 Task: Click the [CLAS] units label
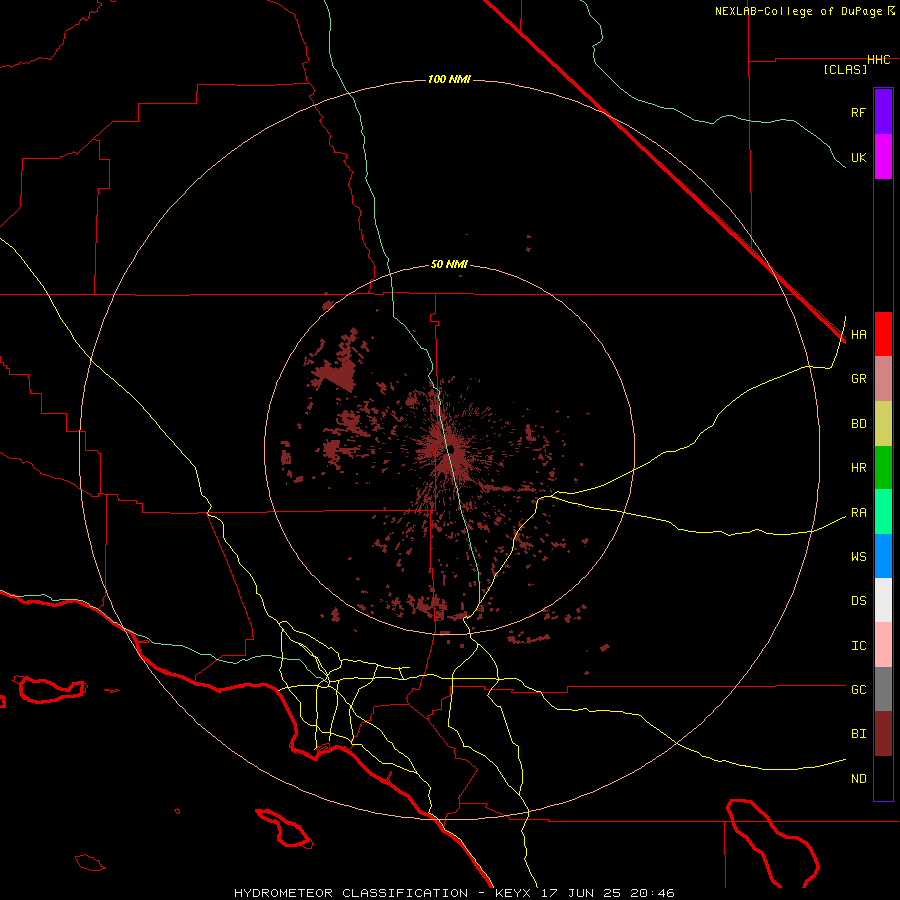(x=845, y=70)
